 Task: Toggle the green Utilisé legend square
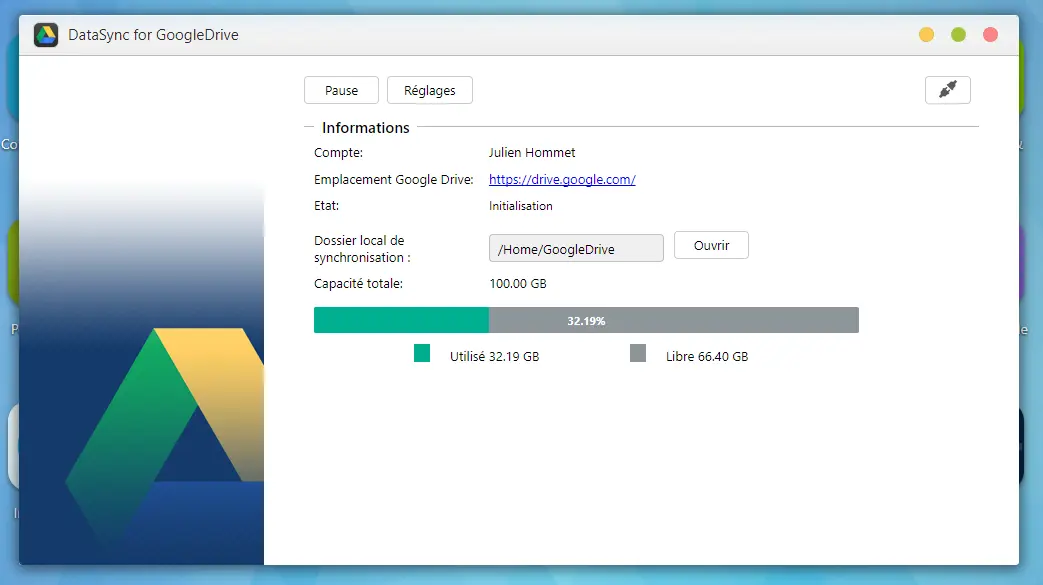(x=421, y=353)
